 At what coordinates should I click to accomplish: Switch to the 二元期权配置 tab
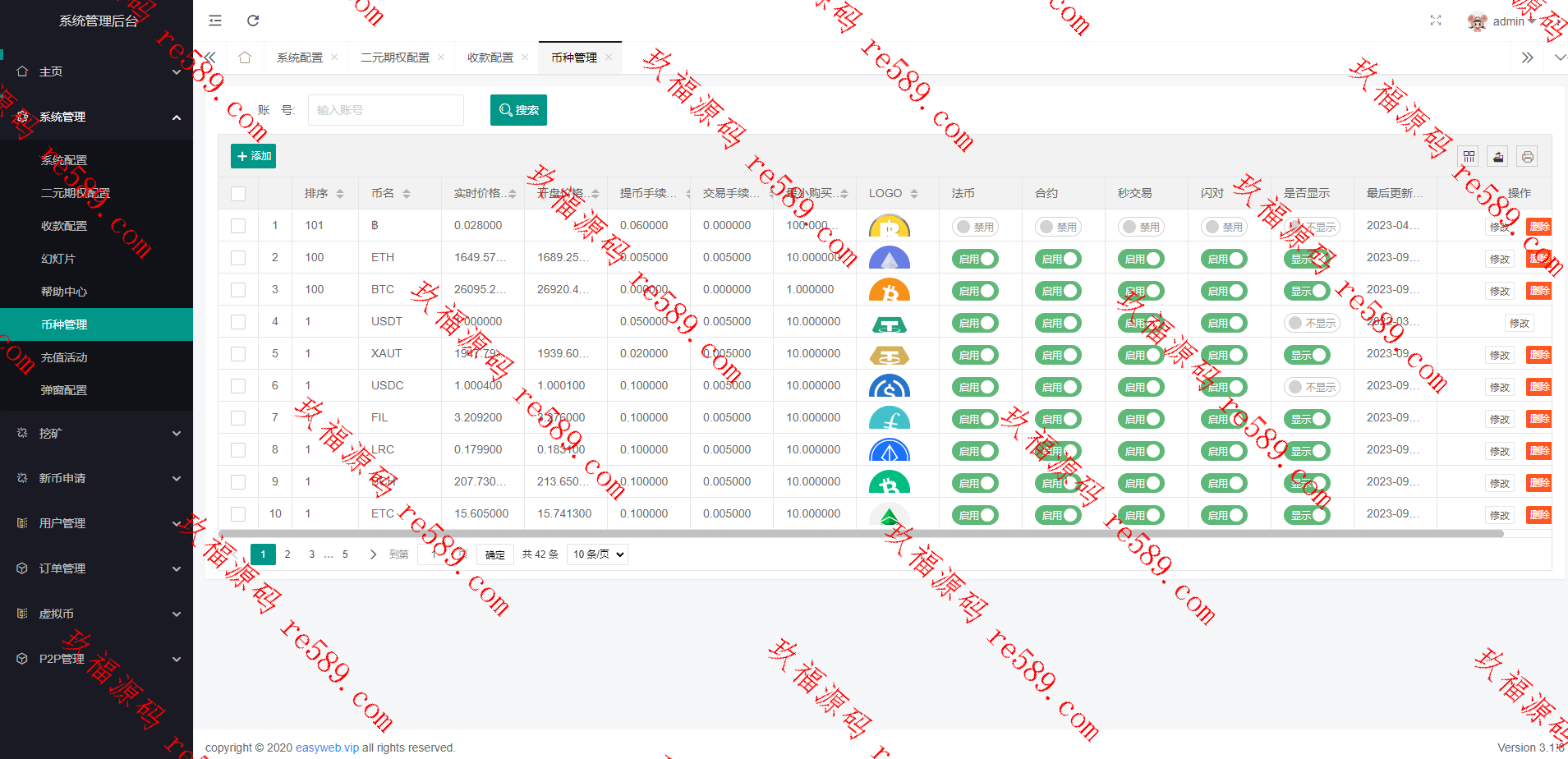[x=395, y=57]
